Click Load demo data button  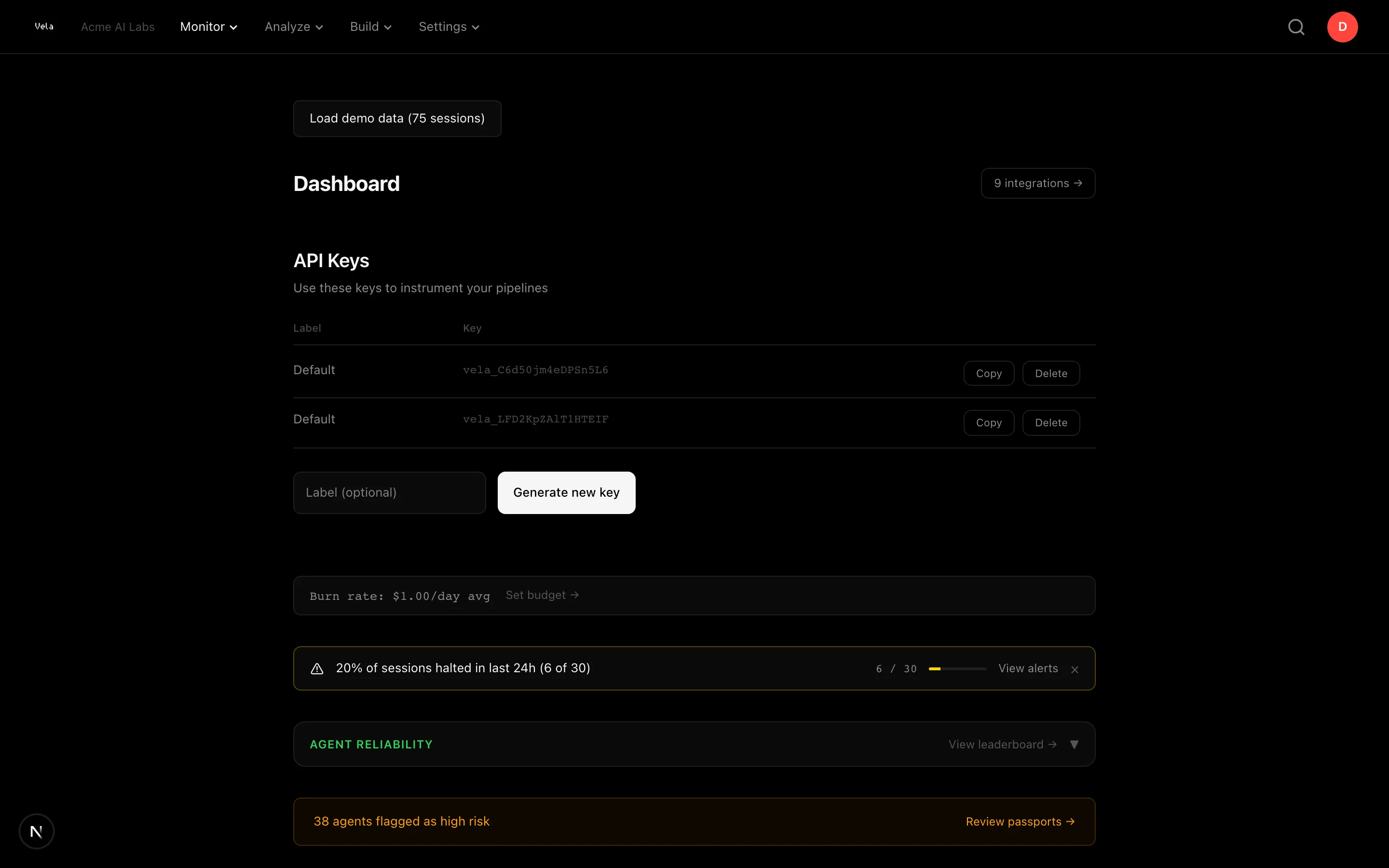click(396, 118)
